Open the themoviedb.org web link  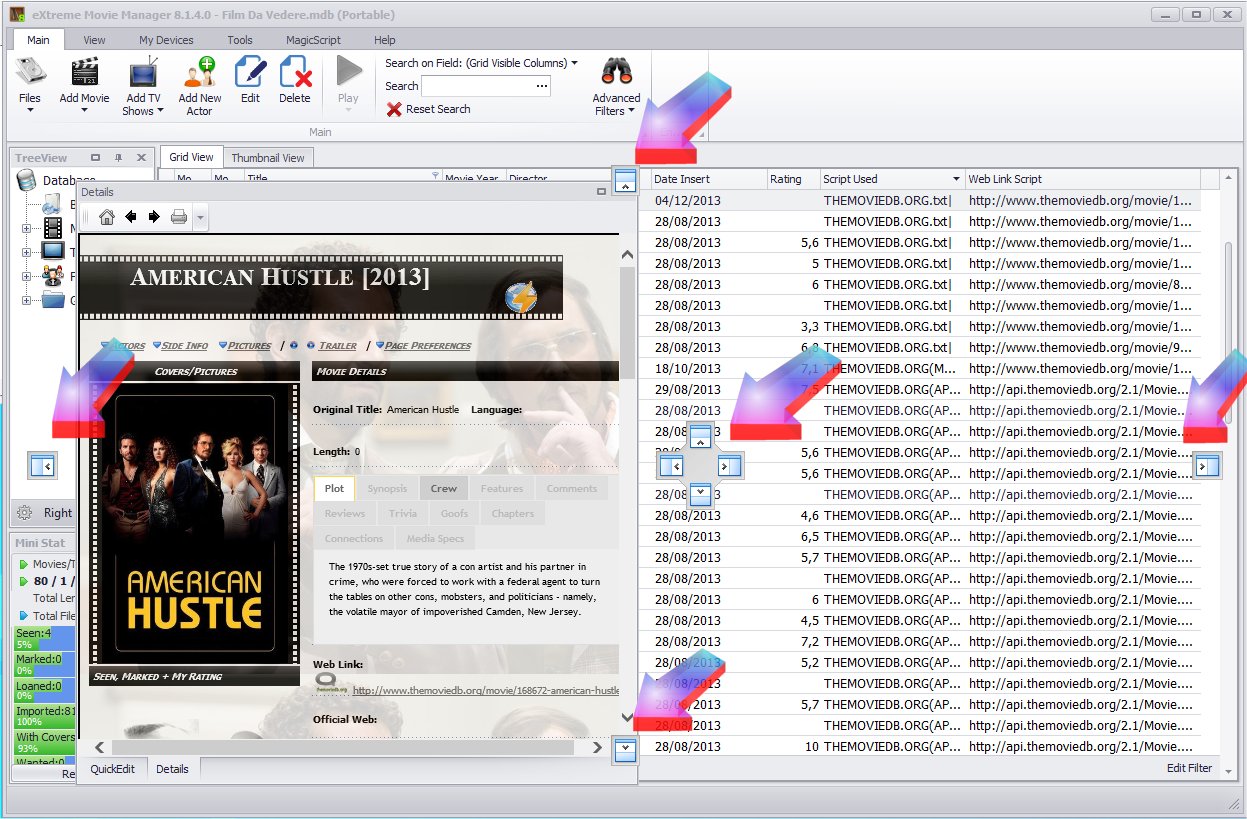click(x=485, y=690)
